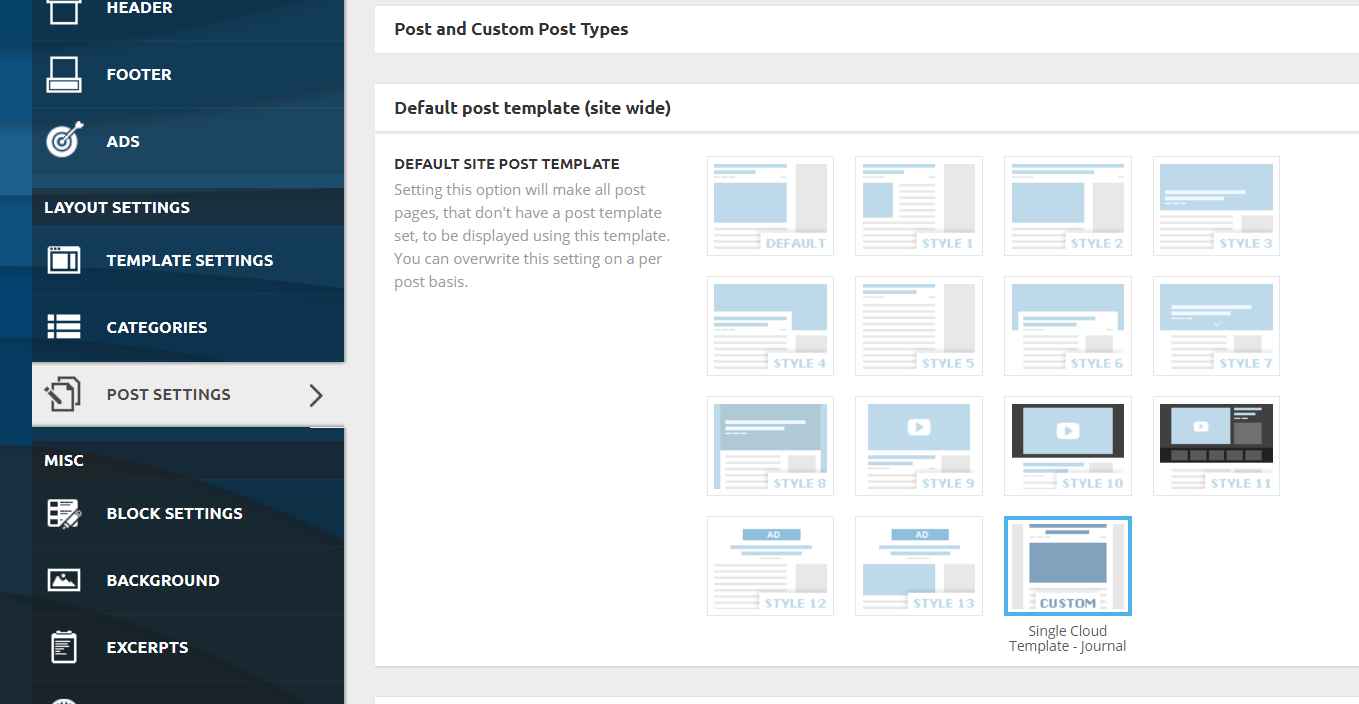The height and width of the screenshot is (704, 1359).
Task: Open Block Settings in the sidebar
Action: (188, 513)
